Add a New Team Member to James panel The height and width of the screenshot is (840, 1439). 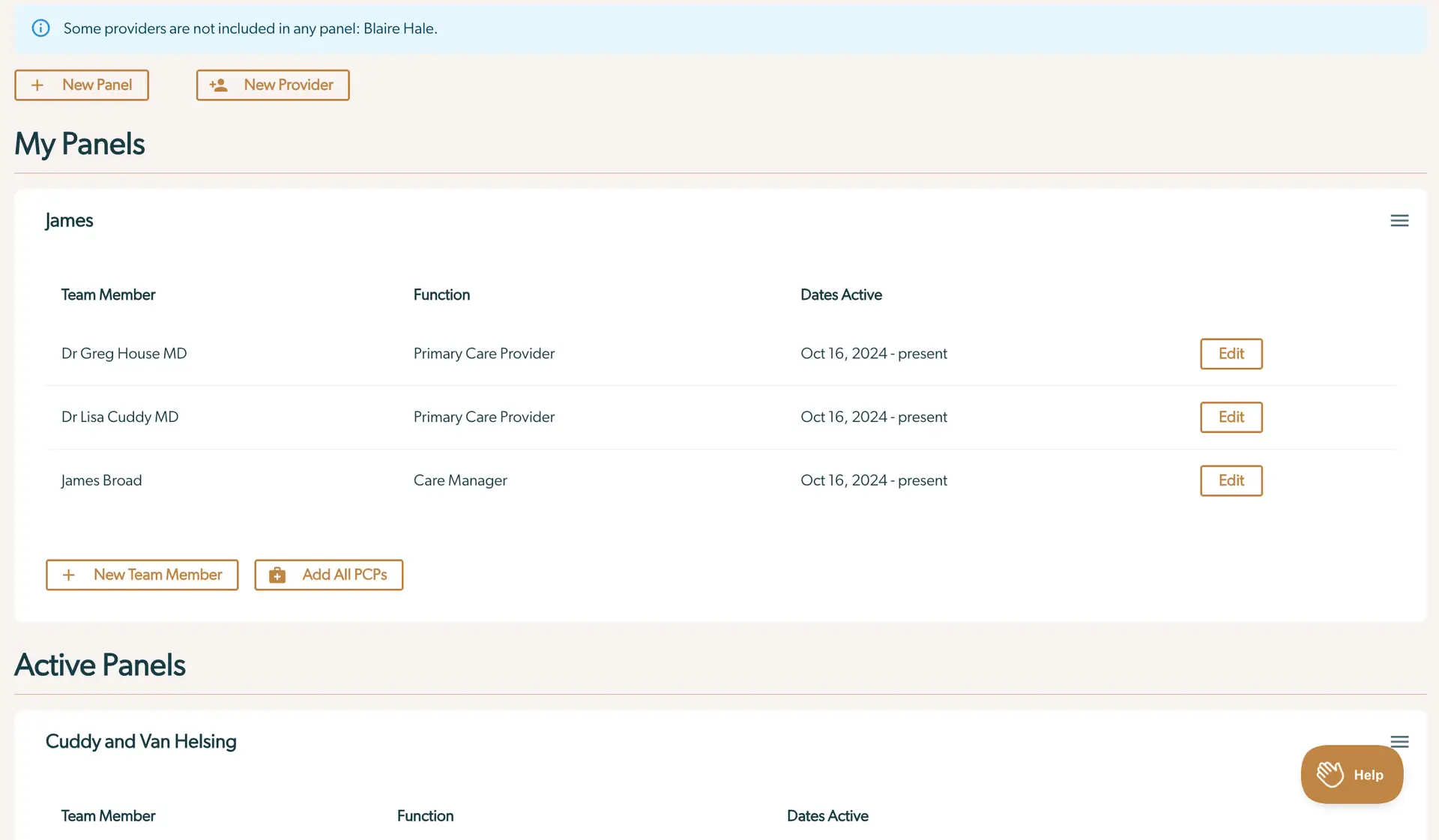(x=142, y=575)
